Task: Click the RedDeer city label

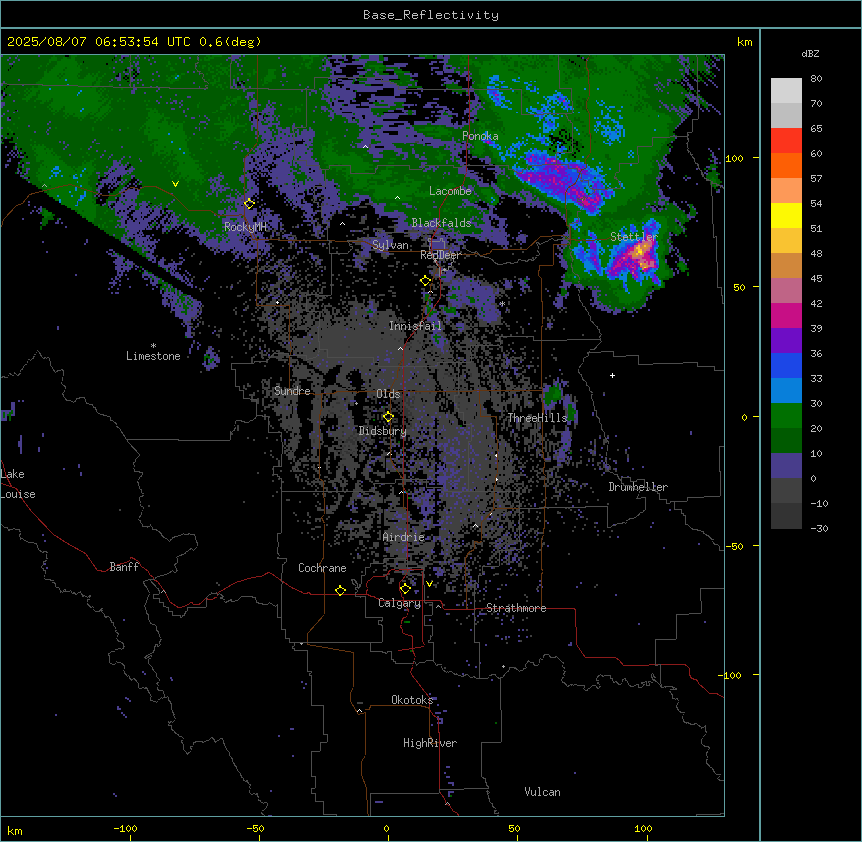Action: [441, 255]
